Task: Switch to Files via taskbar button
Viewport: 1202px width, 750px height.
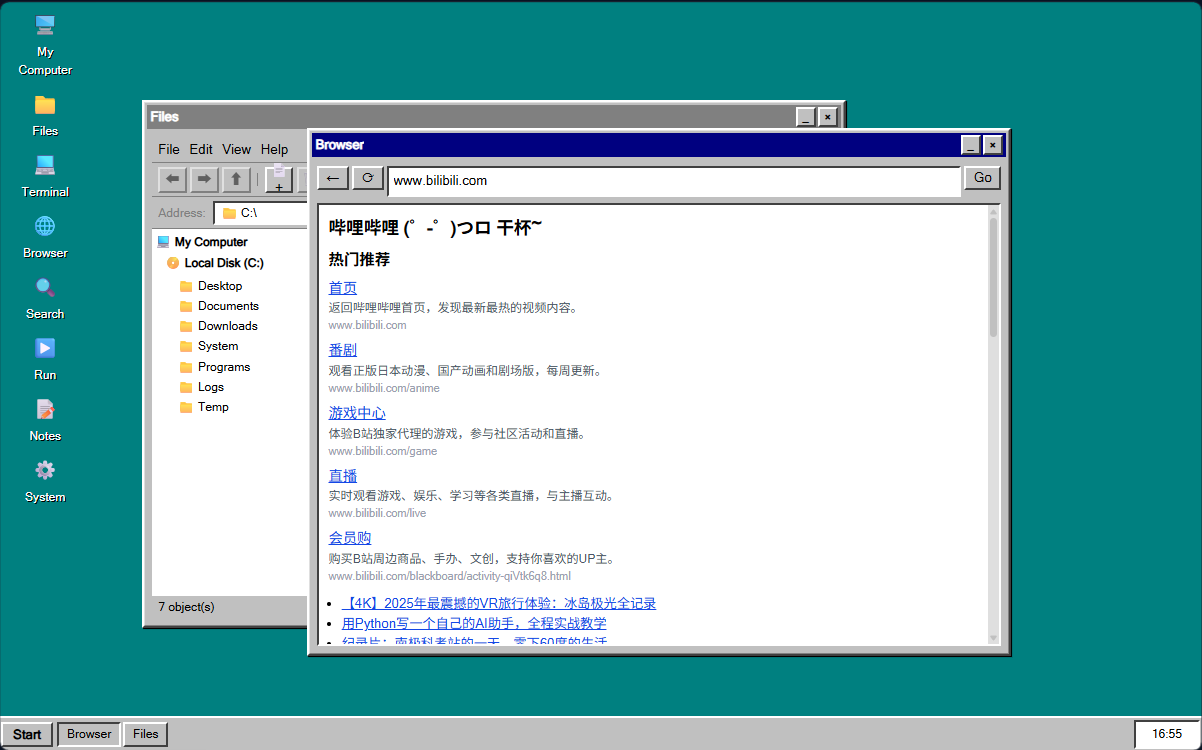Action: pos(146,734)
